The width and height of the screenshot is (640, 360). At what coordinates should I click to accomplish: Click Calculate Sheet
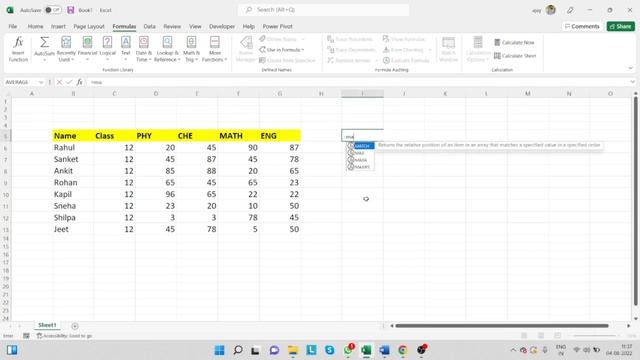click(x=515, y=56)
